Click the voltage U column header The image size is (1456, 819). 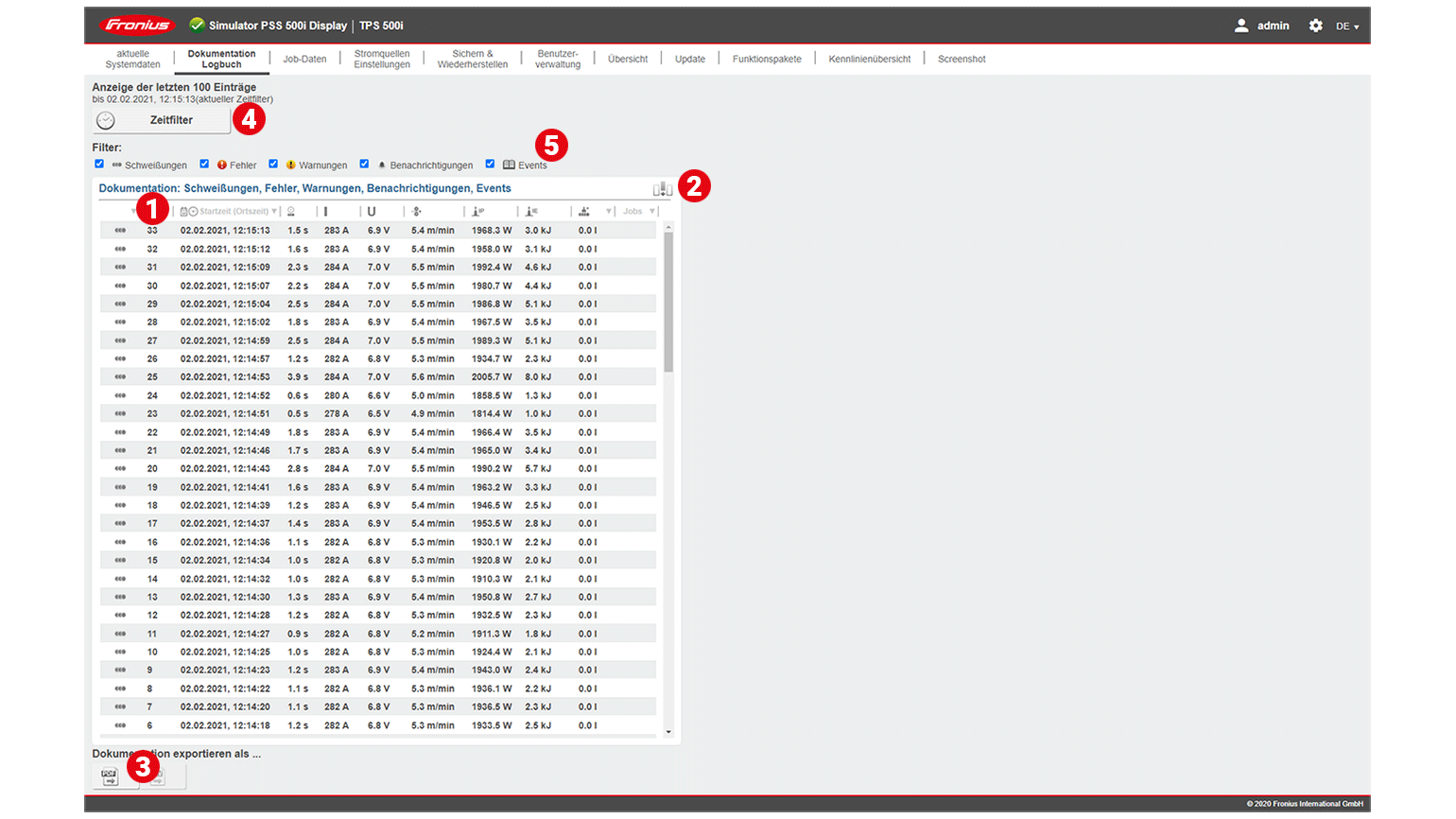click(372, 212)
